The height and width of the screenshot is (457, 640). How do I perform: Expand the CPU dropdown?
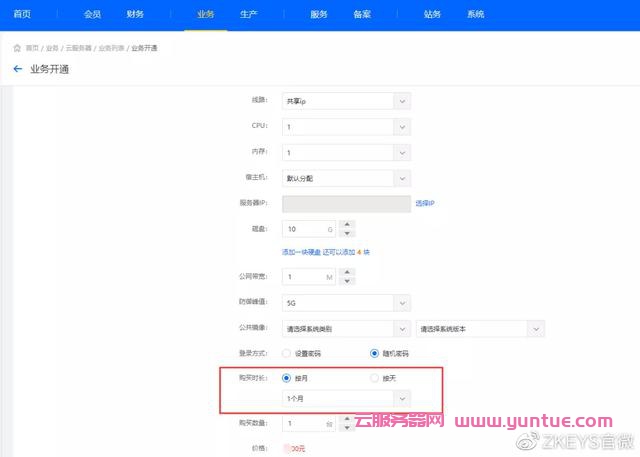click(346, 127)
